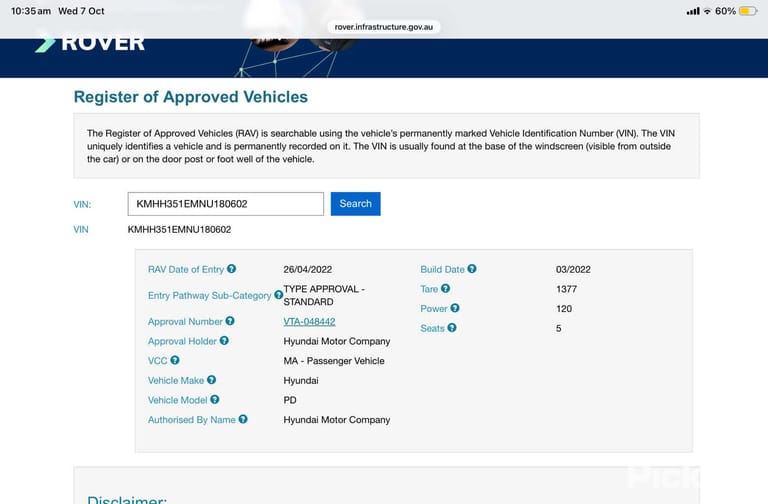Click the TYPE APPROVAL - STANDARD value
768x504 pixels.
(x=324, y=295)
